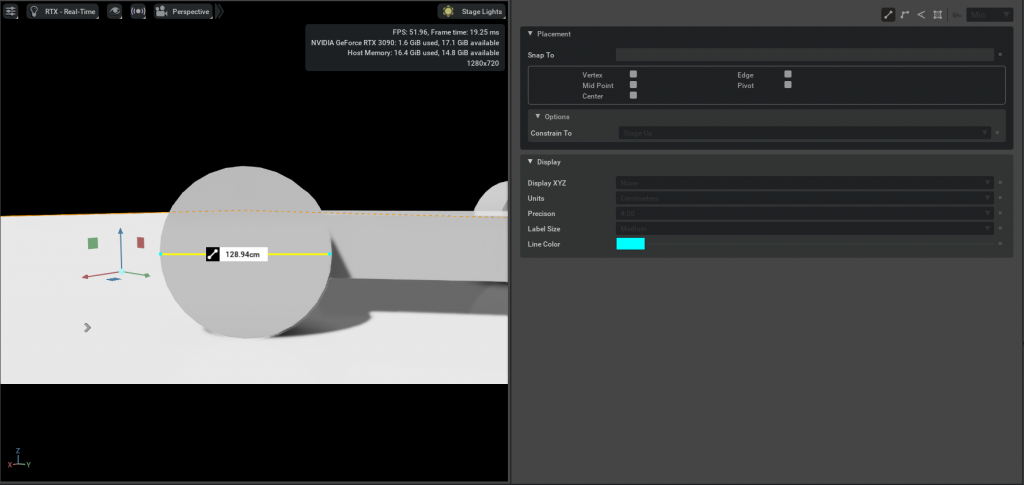Open the eye show/hide visibility menu
This screenshot has width=1024, height=485.
[114, 11]
